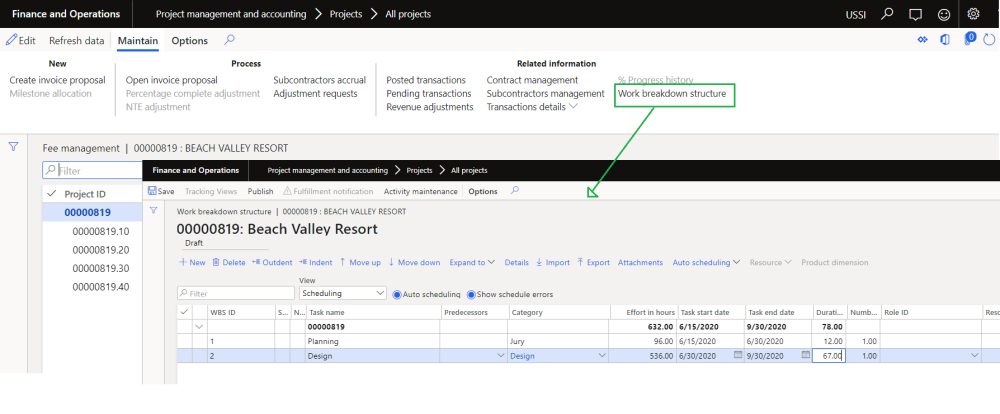Open Contract management
1000x414 pixels.
[x=532, y=80]
